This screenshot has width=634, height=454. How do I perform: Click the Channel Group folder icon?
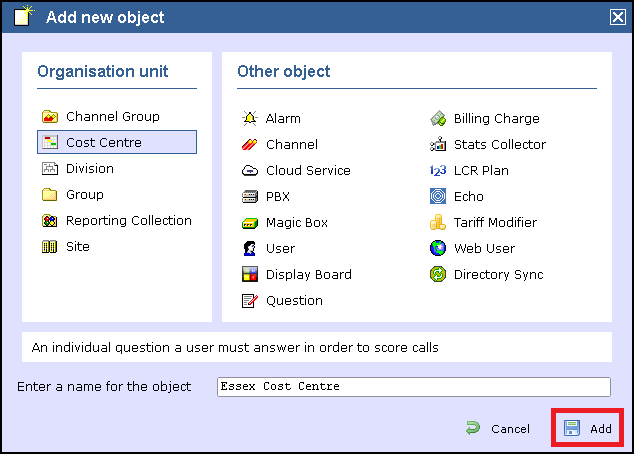tap(50, 116)
